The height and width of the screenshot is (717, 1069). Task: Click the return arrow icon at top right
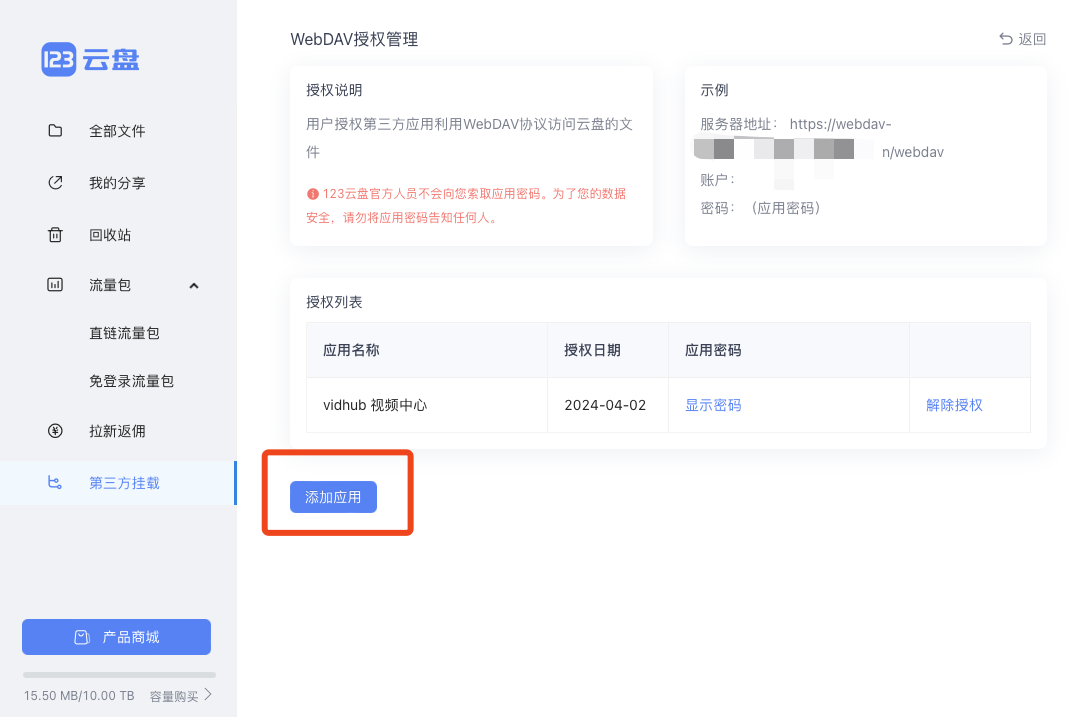1006,39
